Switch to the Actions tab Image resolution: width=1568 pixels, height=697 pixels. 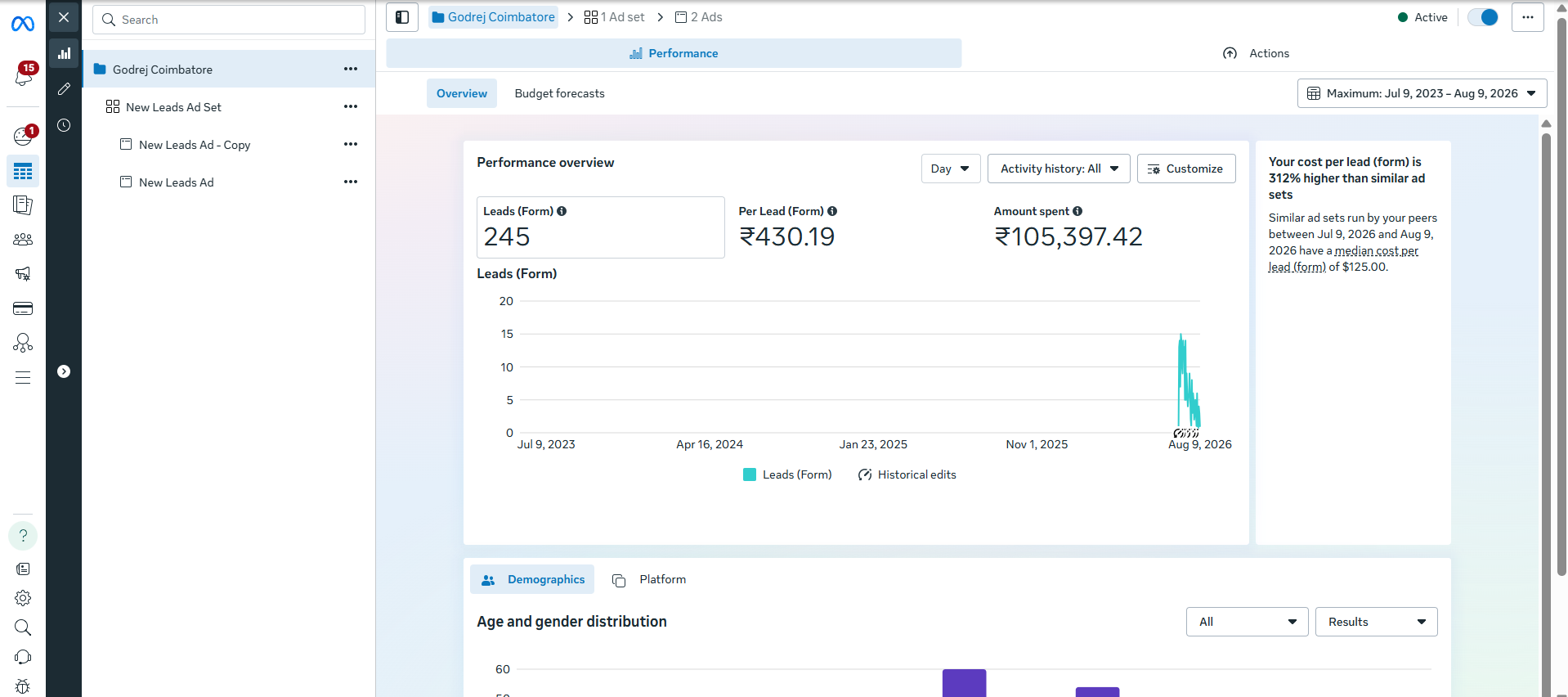[1257, 53]
